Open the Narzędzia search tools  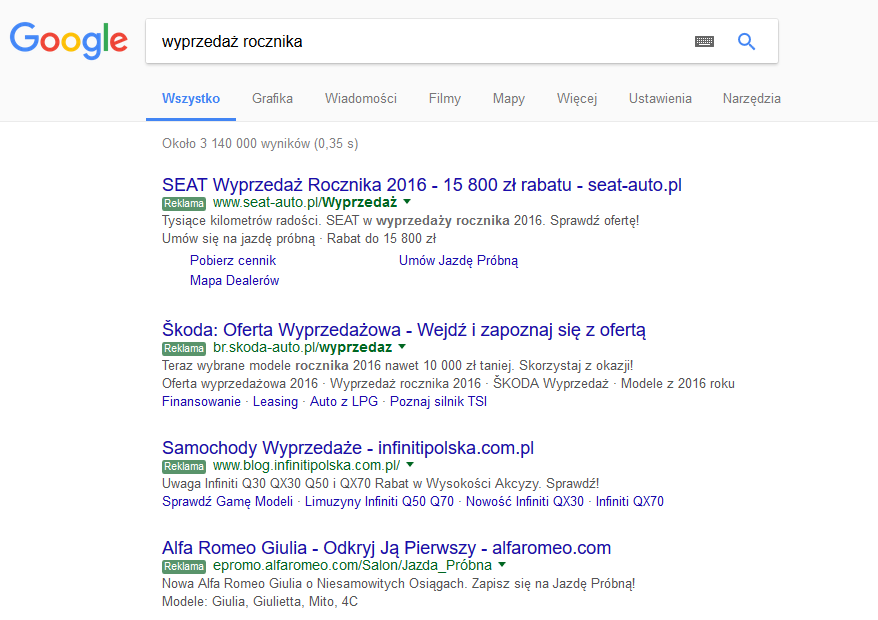751,99
